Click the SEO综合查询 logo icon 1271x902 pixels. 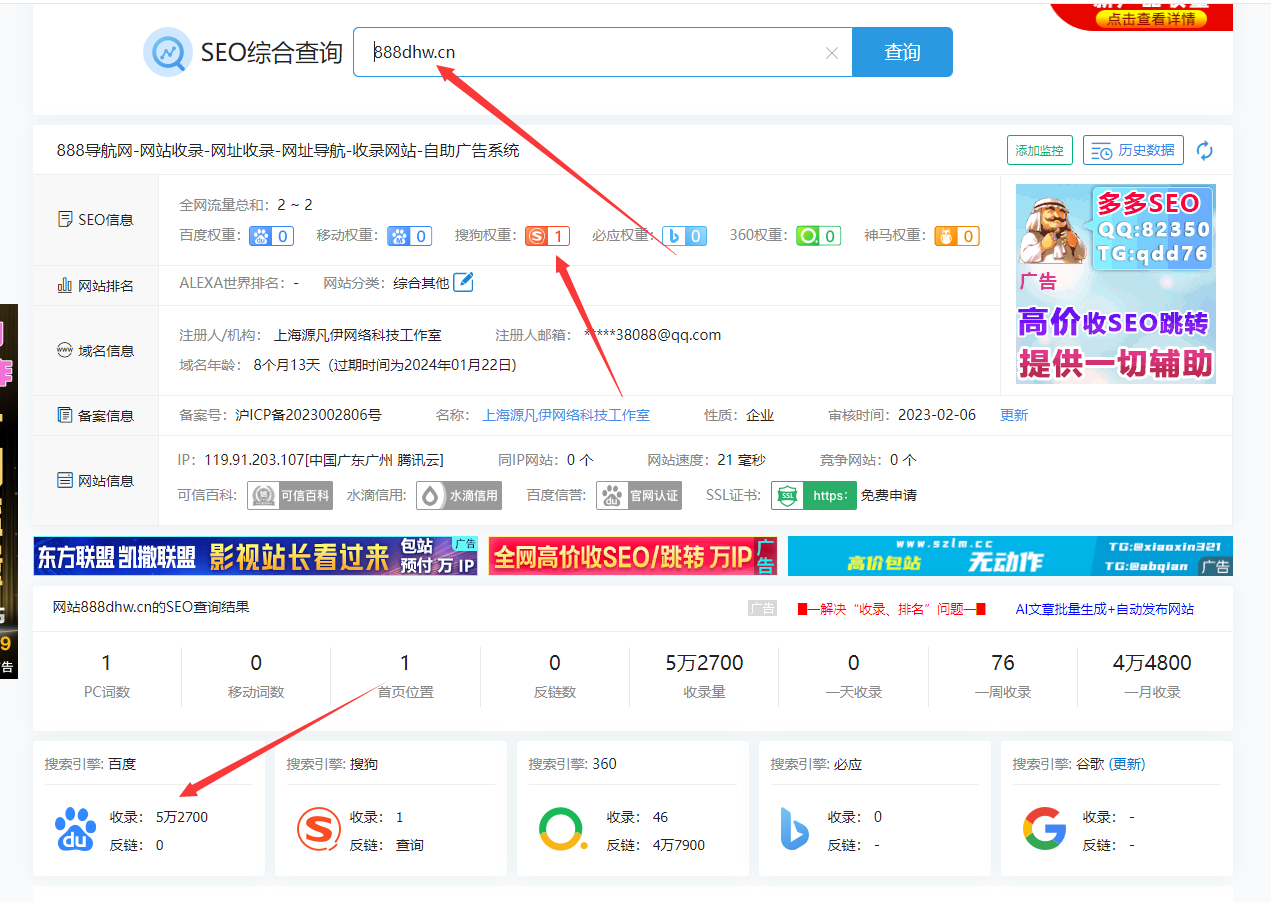click(168, 52)
